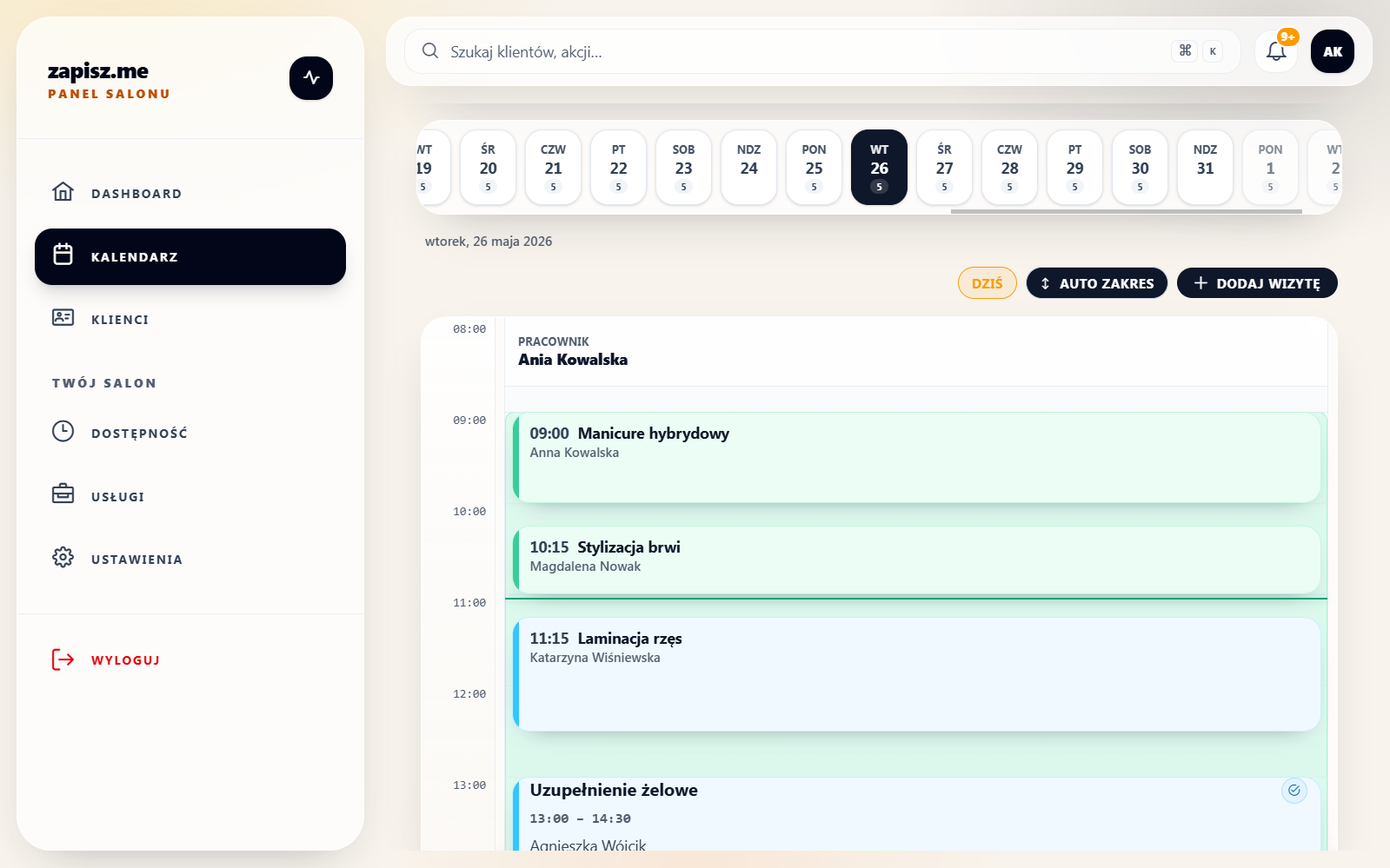Jump to today with Dziś button

988,283
